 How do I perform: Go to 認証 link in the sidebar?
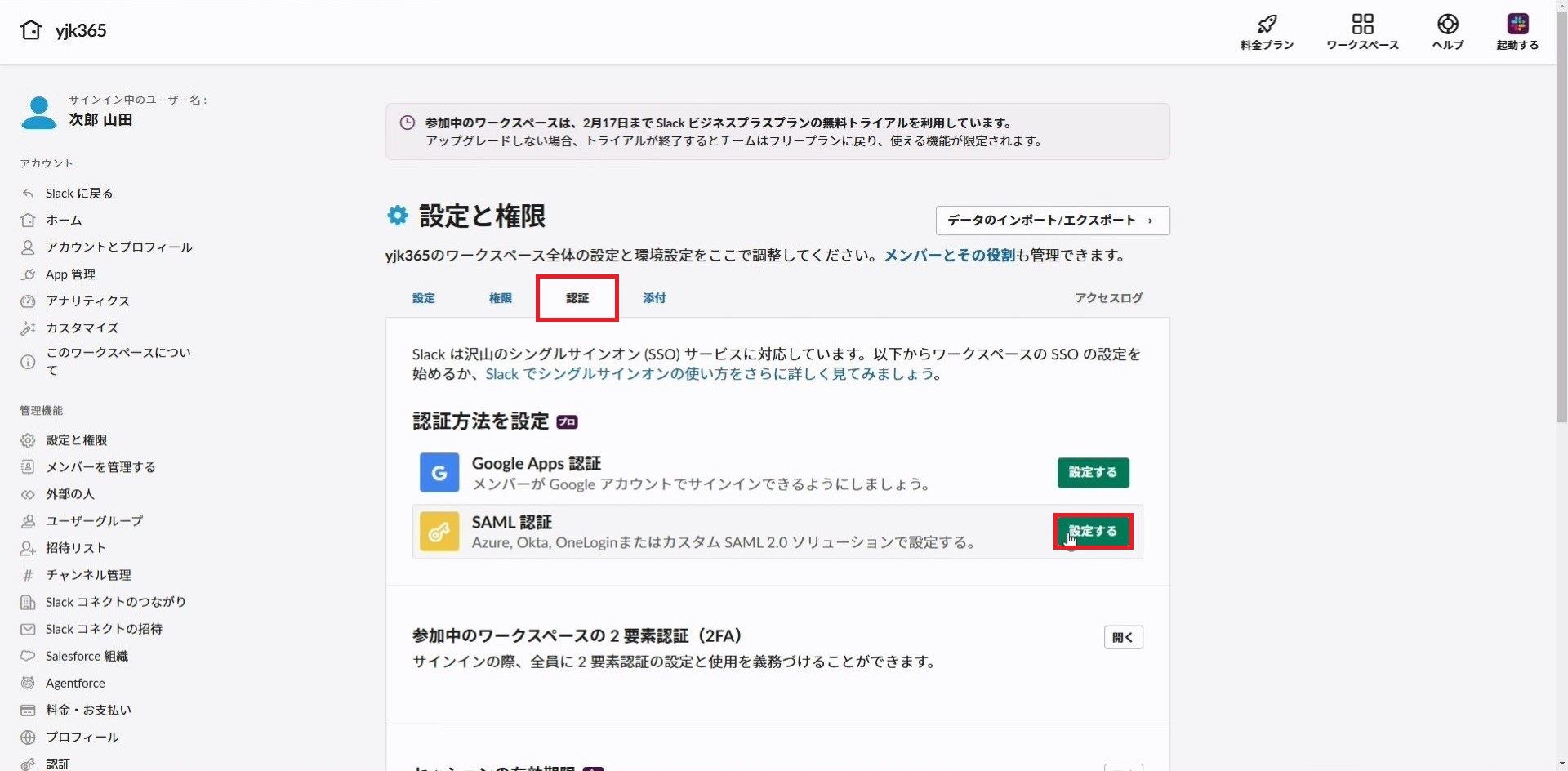coord(58,764)
